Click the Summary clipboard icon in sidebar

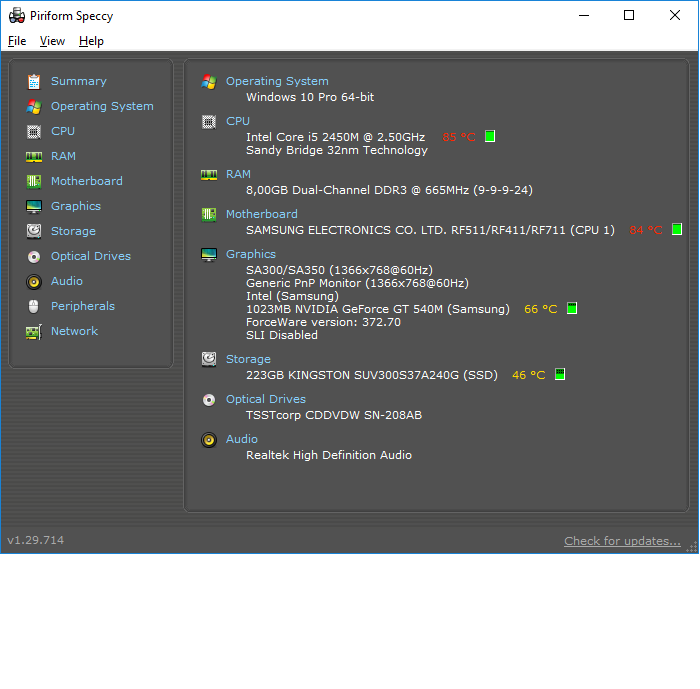34,81
